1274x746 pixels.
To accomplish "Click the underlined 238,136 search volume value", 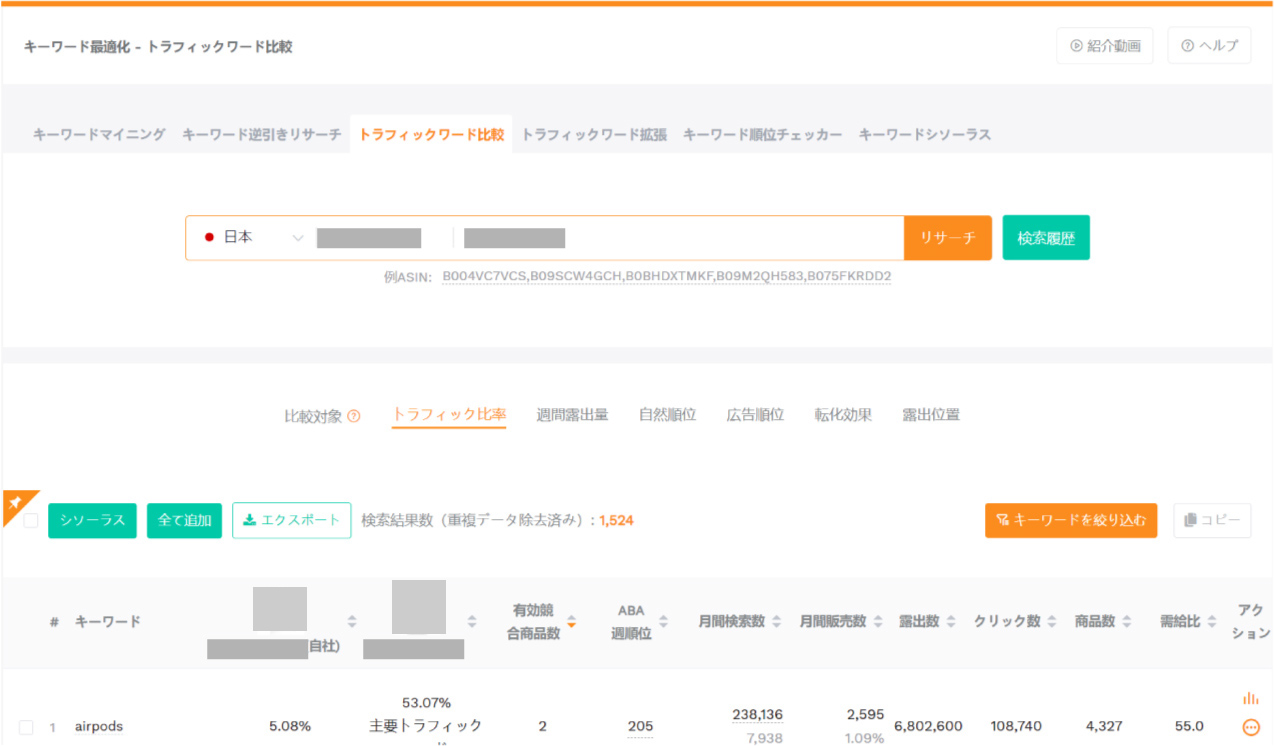I will pyautogui.click(x=757, y=714).
